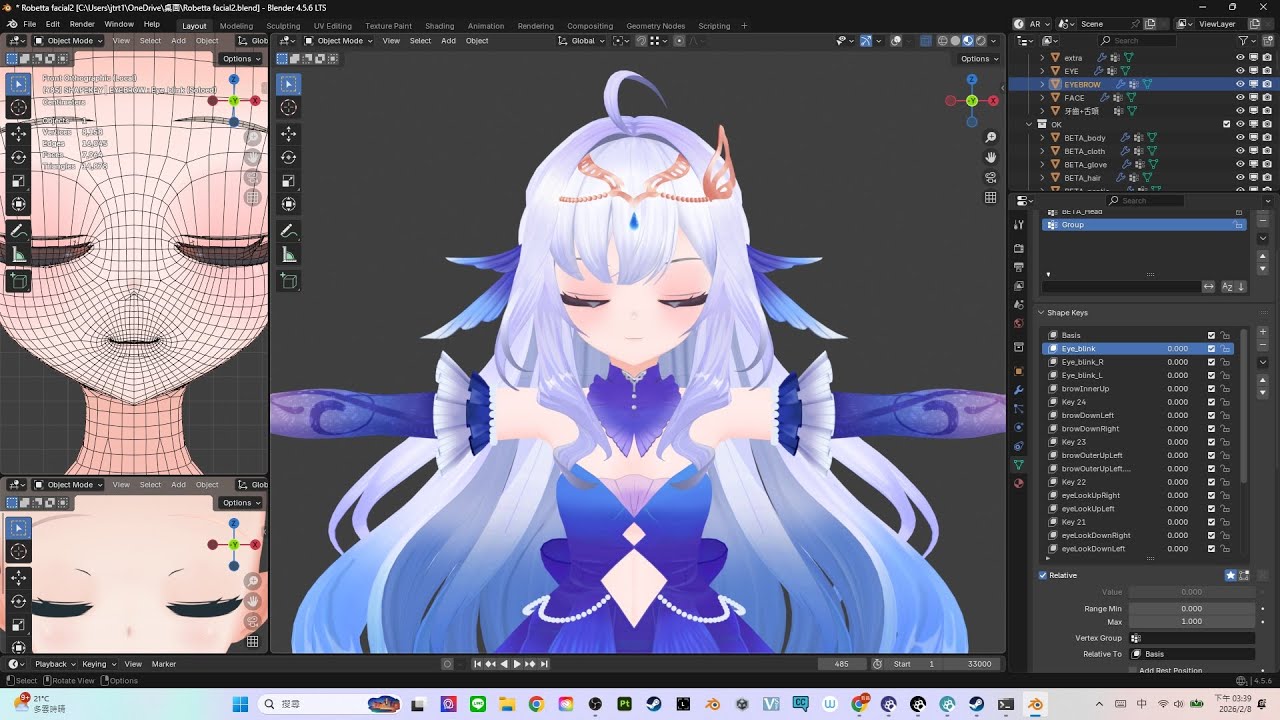
Task: Toggle the Add Rest Position checkbox
Action: point(1134,670)
